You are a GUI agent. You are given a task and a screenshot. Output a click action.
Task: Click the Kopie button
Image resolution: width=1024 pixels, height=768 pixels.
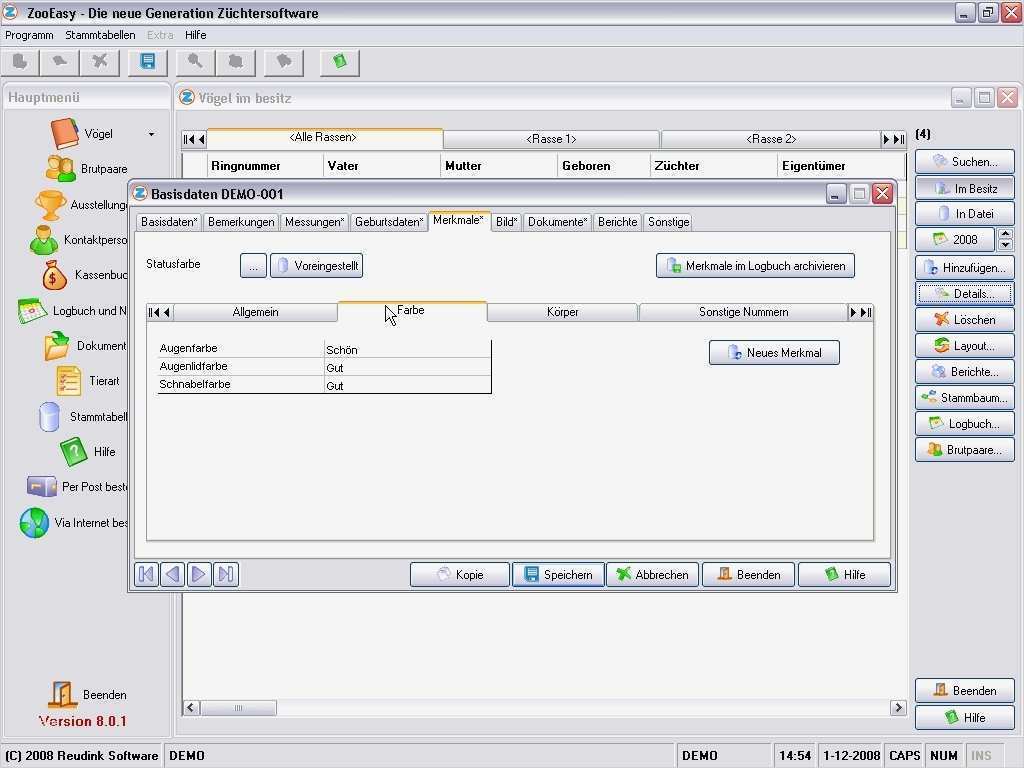tap(460, 575)
